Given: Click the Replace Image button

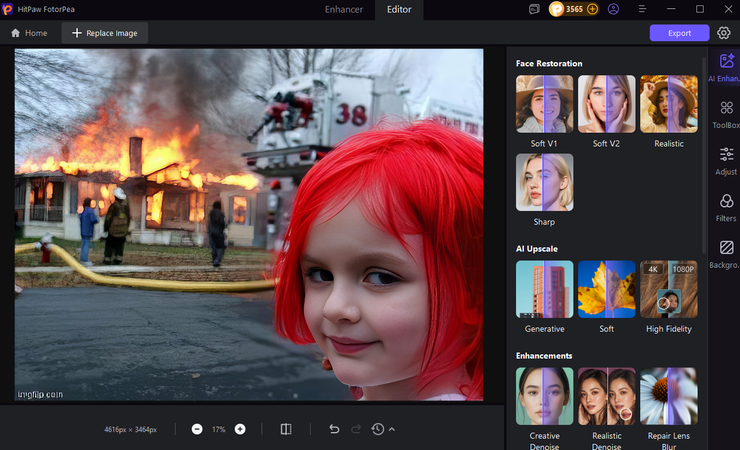Looking at the screenshot, I should pos(105,33).
